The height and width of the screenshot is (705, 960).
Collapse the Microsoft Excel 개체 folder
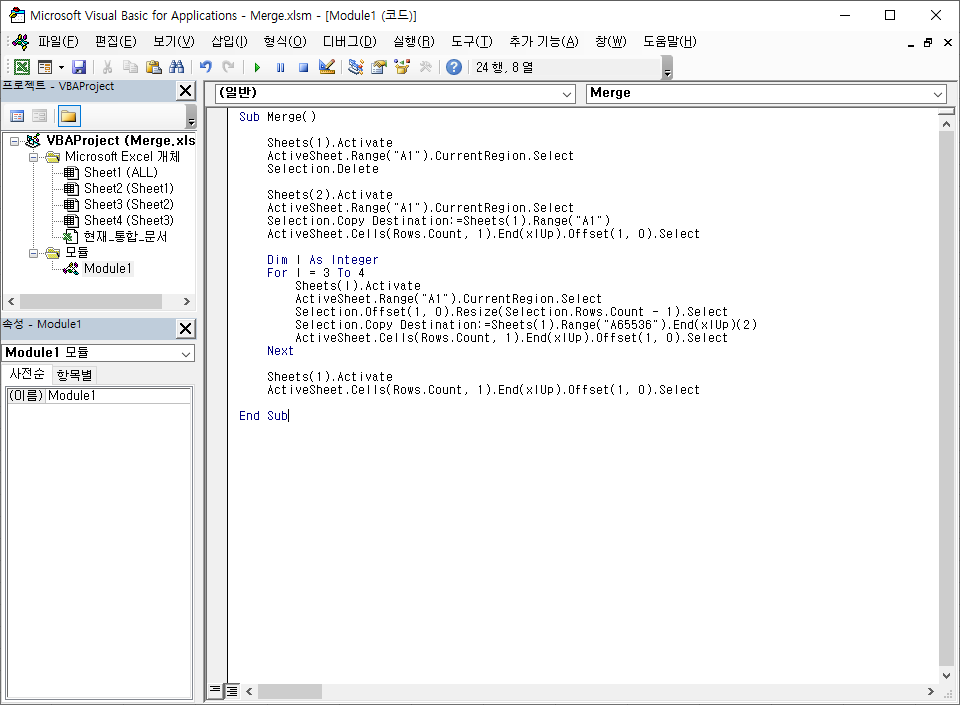pyautogui.click(x=34, y=157)
